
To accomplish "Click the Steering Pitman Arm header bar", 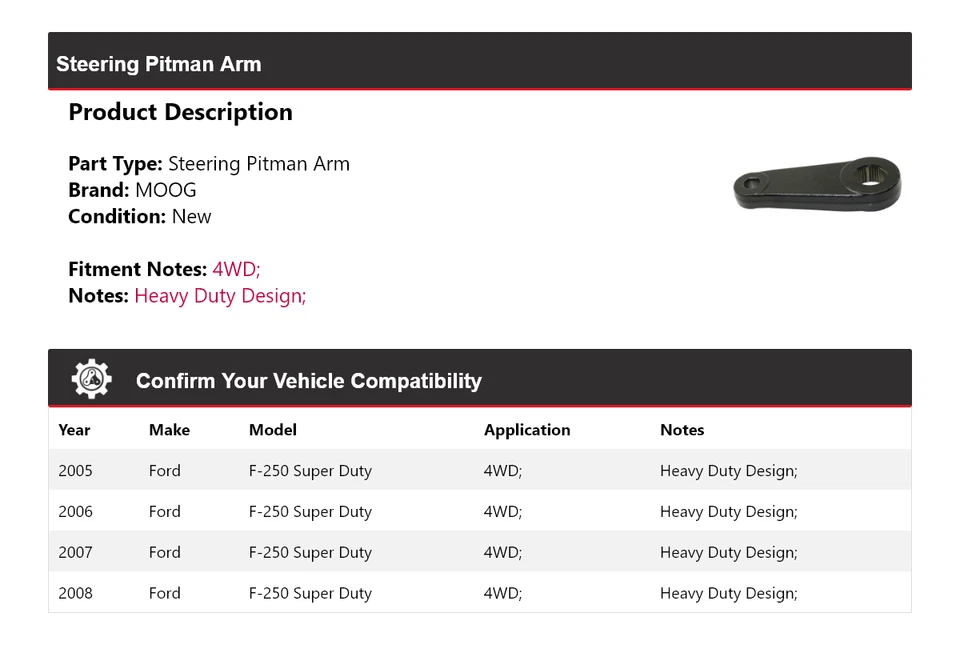I will 479,64.
